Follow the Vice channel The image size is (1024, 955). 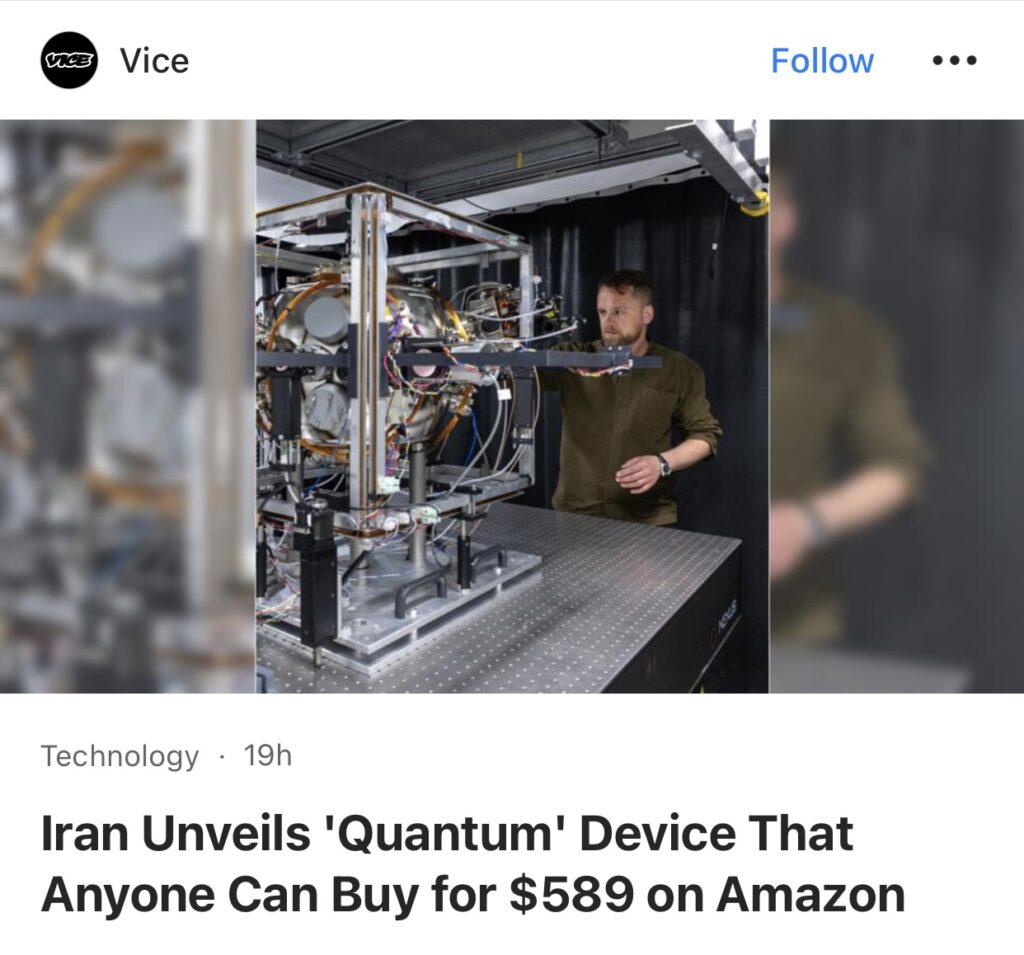click(822, 61)
